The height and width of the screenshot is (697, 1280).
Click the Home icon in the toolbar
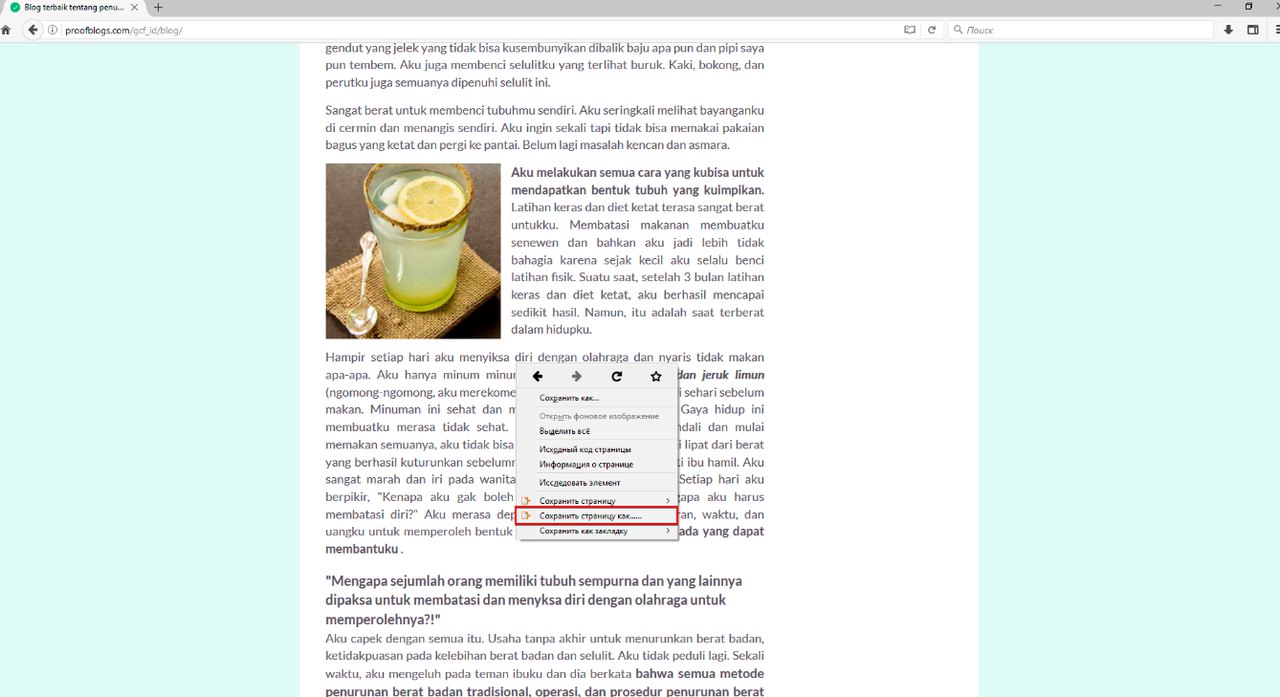[x=6, y=30]
